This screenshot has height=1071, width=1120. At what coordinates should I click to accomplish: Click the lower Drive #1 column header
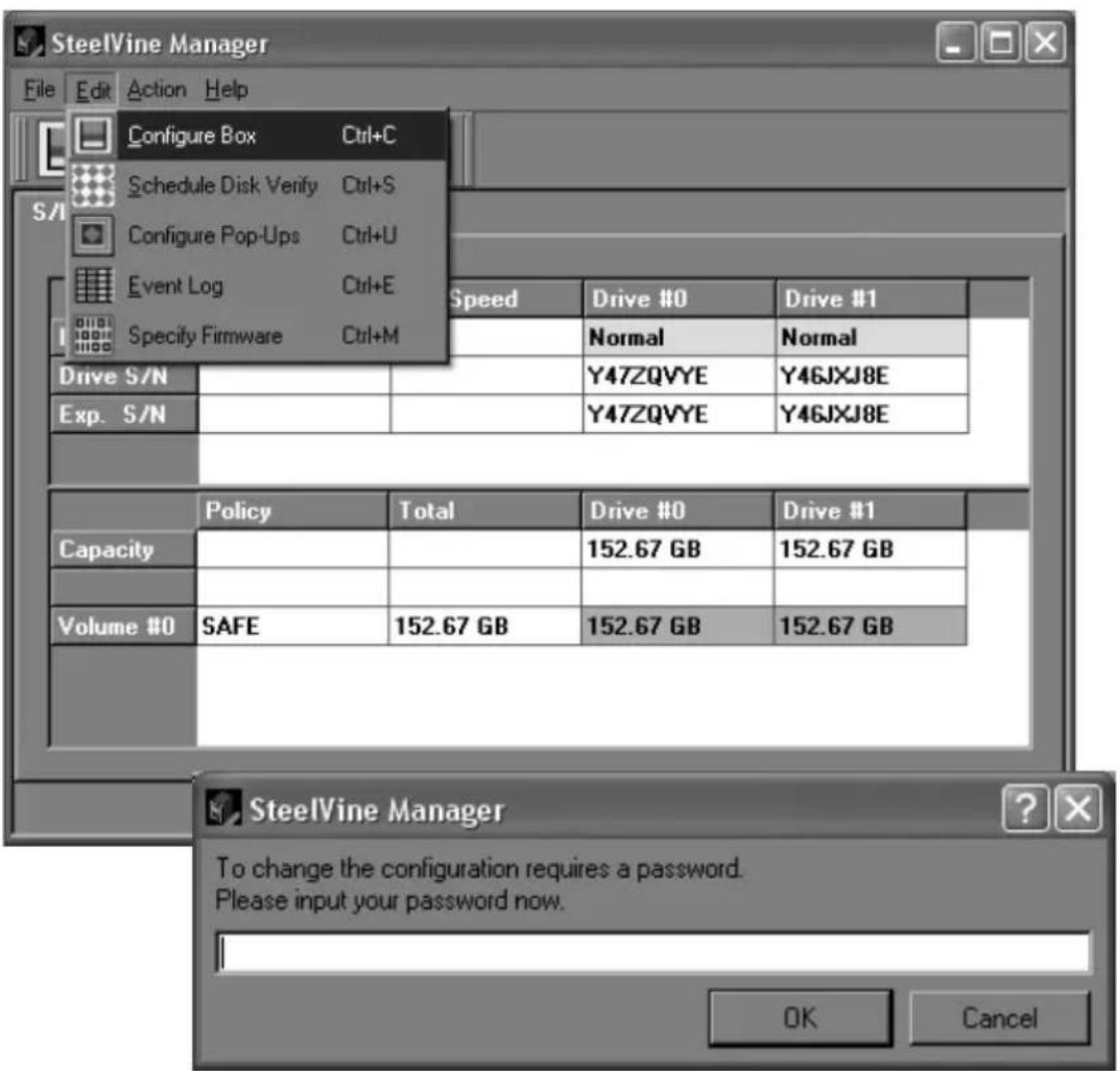pyautogui.click(x=869, y=511)
